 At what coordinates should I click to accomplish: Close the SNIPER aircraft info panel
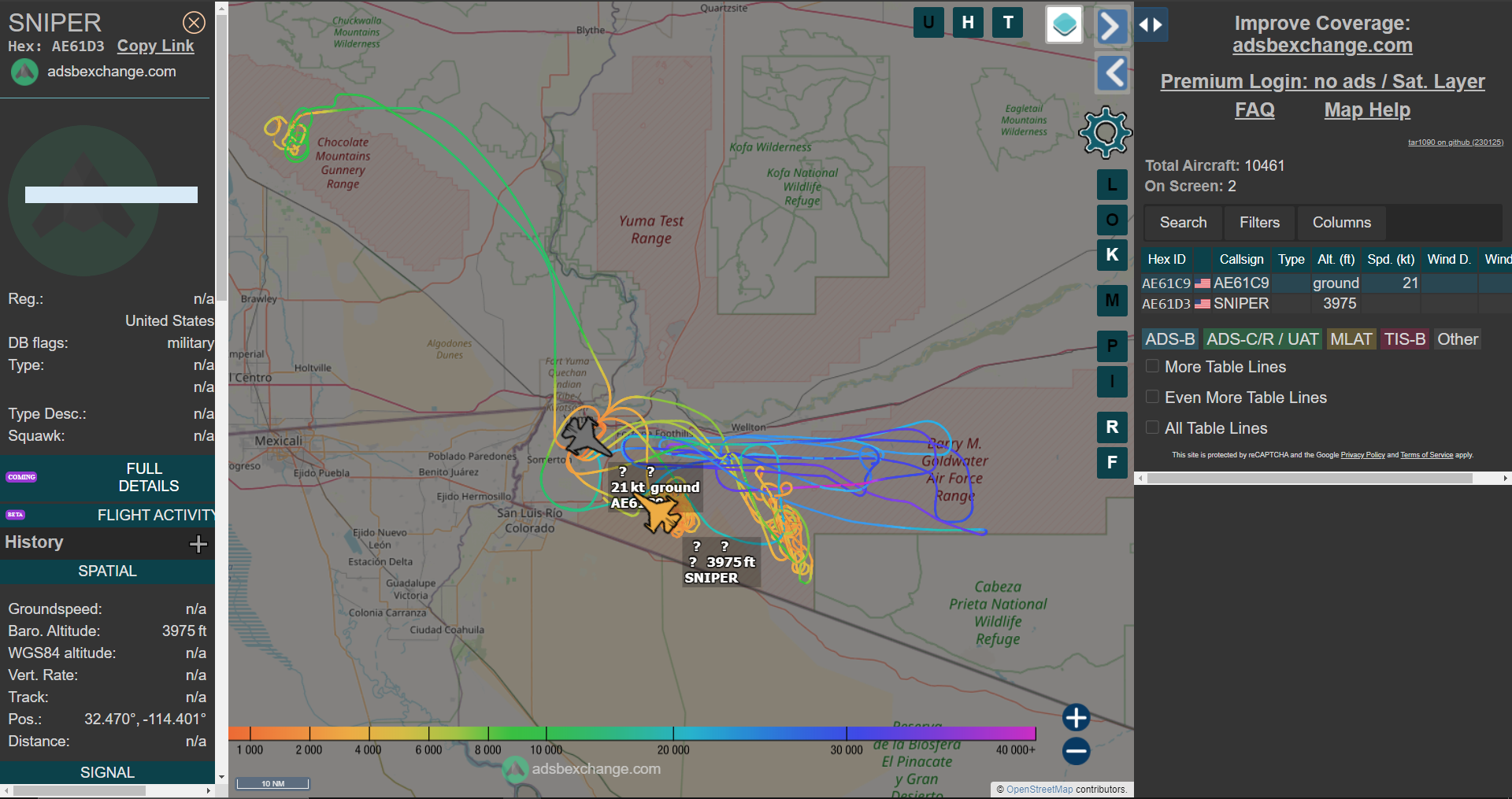(194, 23)
